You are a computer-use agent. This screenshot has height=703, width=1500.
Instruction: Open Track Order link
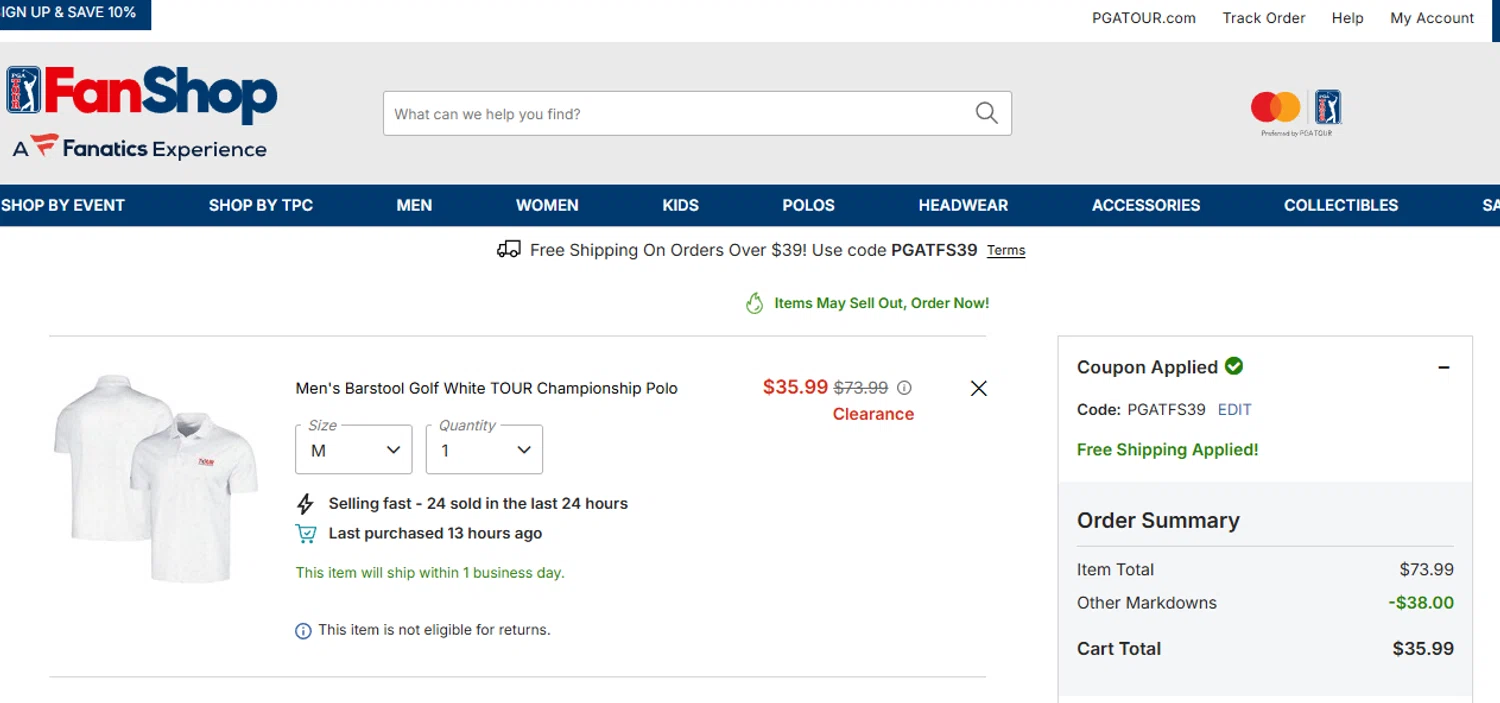pyautogui.click(x=1264, y=18)
